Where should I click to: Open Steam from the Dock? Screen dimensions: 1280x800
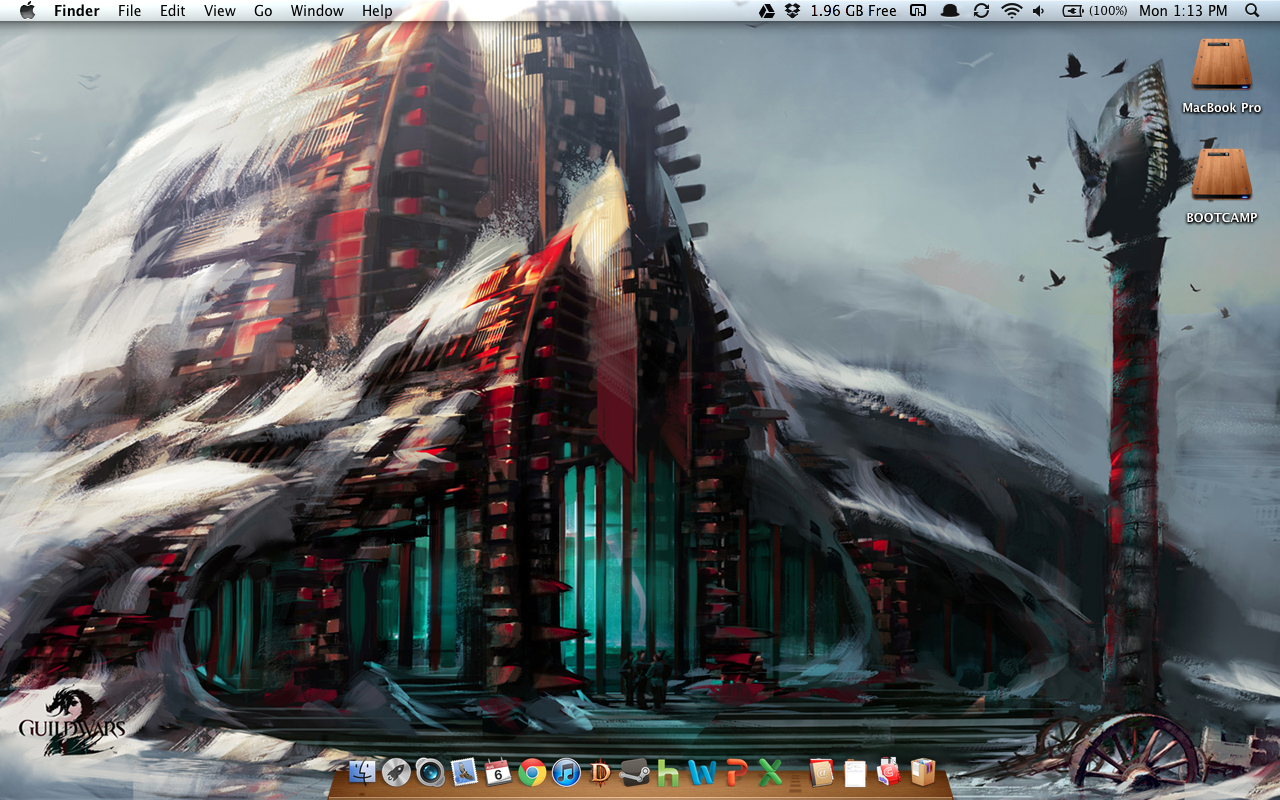(x=634, y=772)
